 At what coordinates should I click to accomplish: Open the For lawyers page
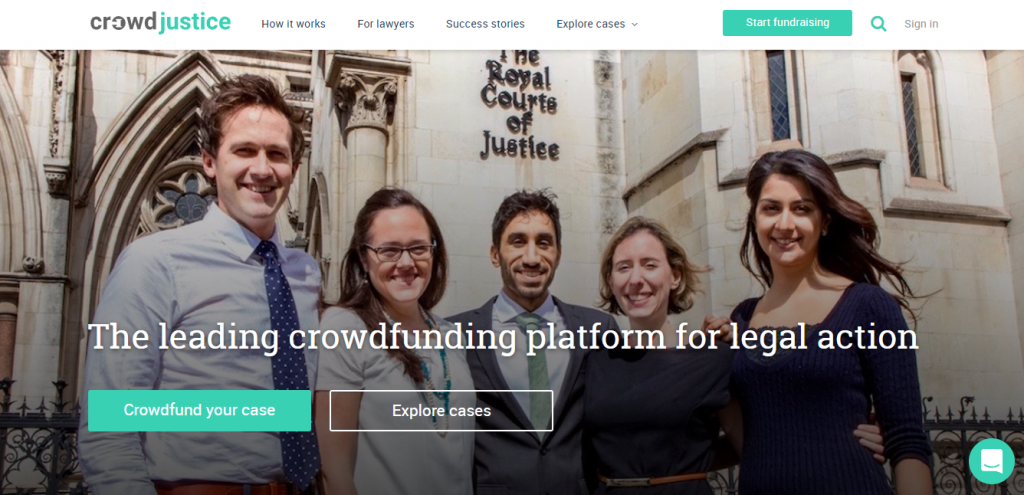coord(385,24)
